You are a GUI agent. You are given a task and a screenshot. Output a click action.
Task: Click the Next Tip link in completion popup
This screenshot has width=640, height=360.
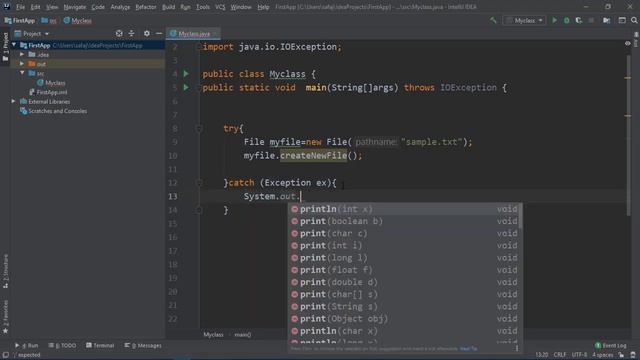[468, 349]
